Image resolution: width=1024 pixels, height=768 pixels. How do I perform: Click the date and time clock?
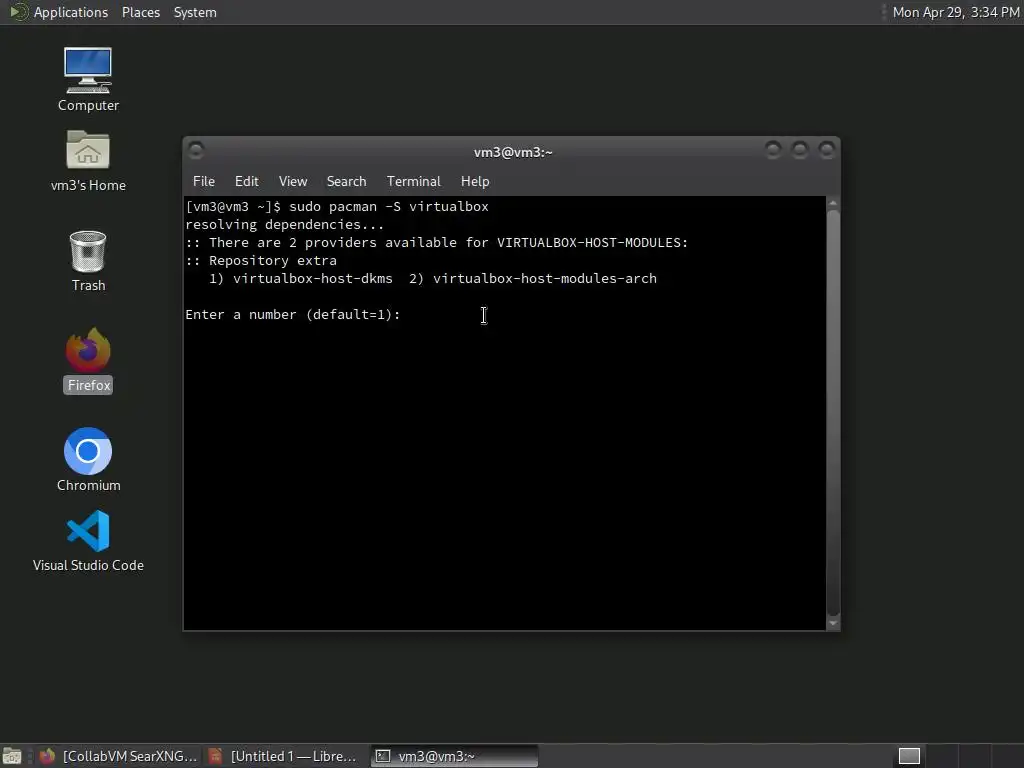pos(955,12)
